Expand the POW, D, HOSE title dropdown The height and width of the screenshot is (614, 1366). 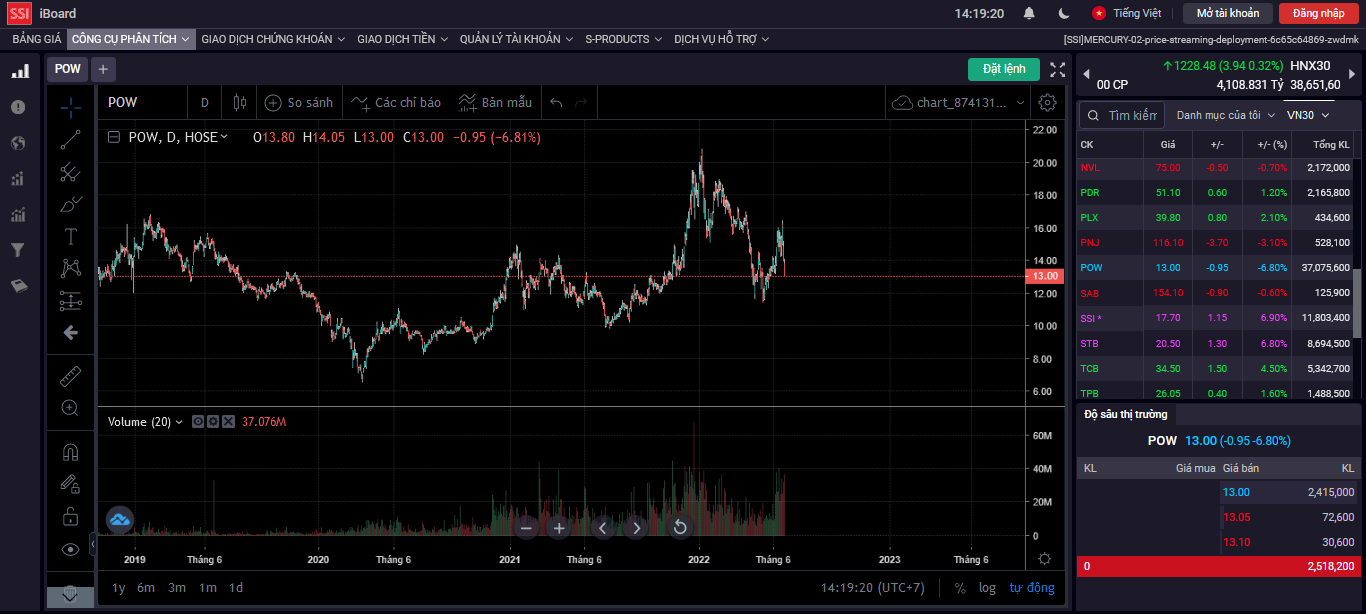point(223,137)
